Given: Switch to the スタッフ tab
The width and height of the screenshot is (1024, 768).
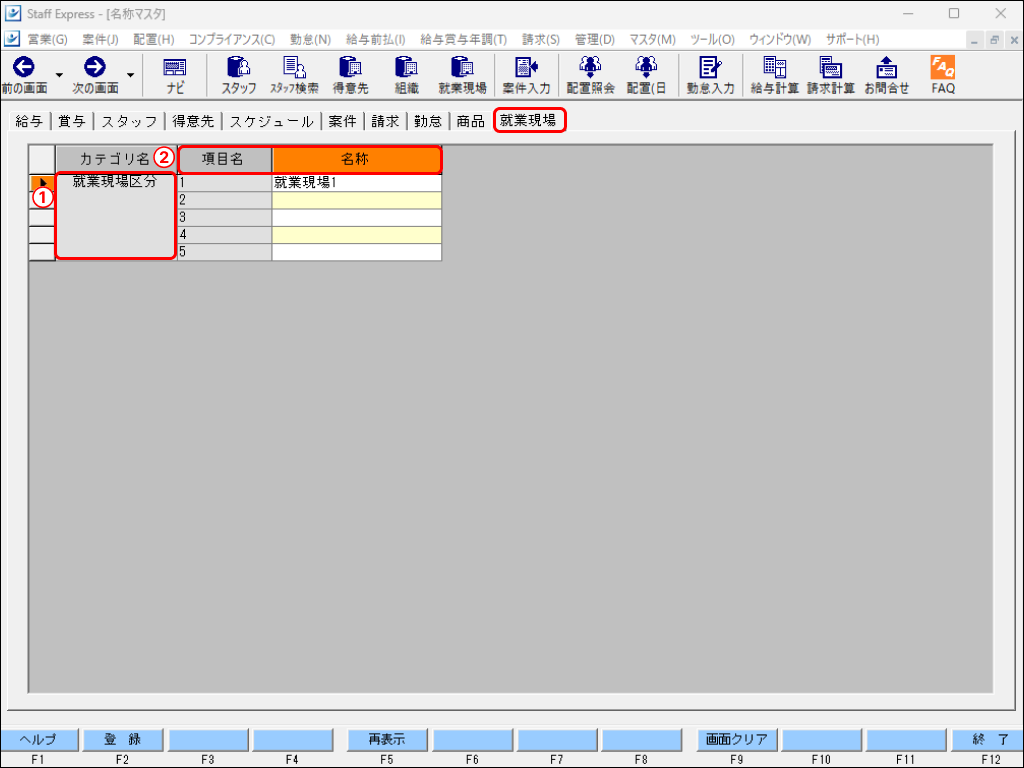Looking at the screenshot, I should coord(129,121).
